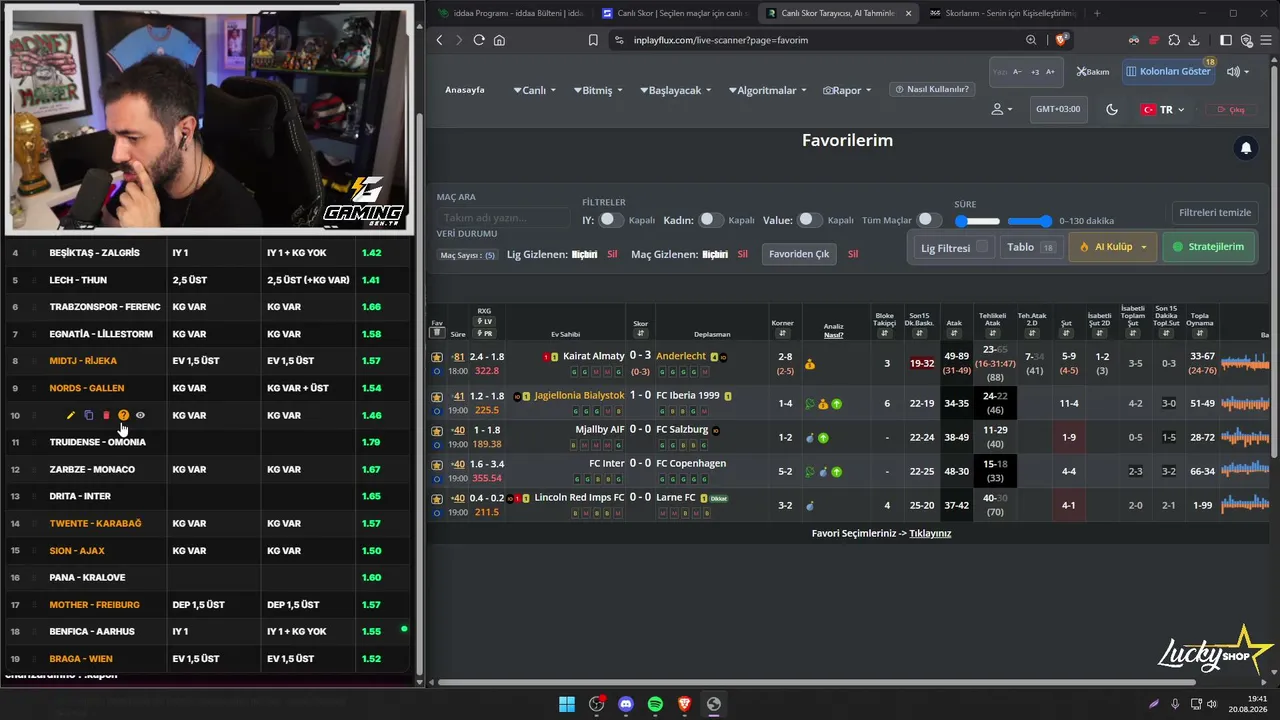Open the Stratejilerim button
The image size is (1280, 720).
1209,247
